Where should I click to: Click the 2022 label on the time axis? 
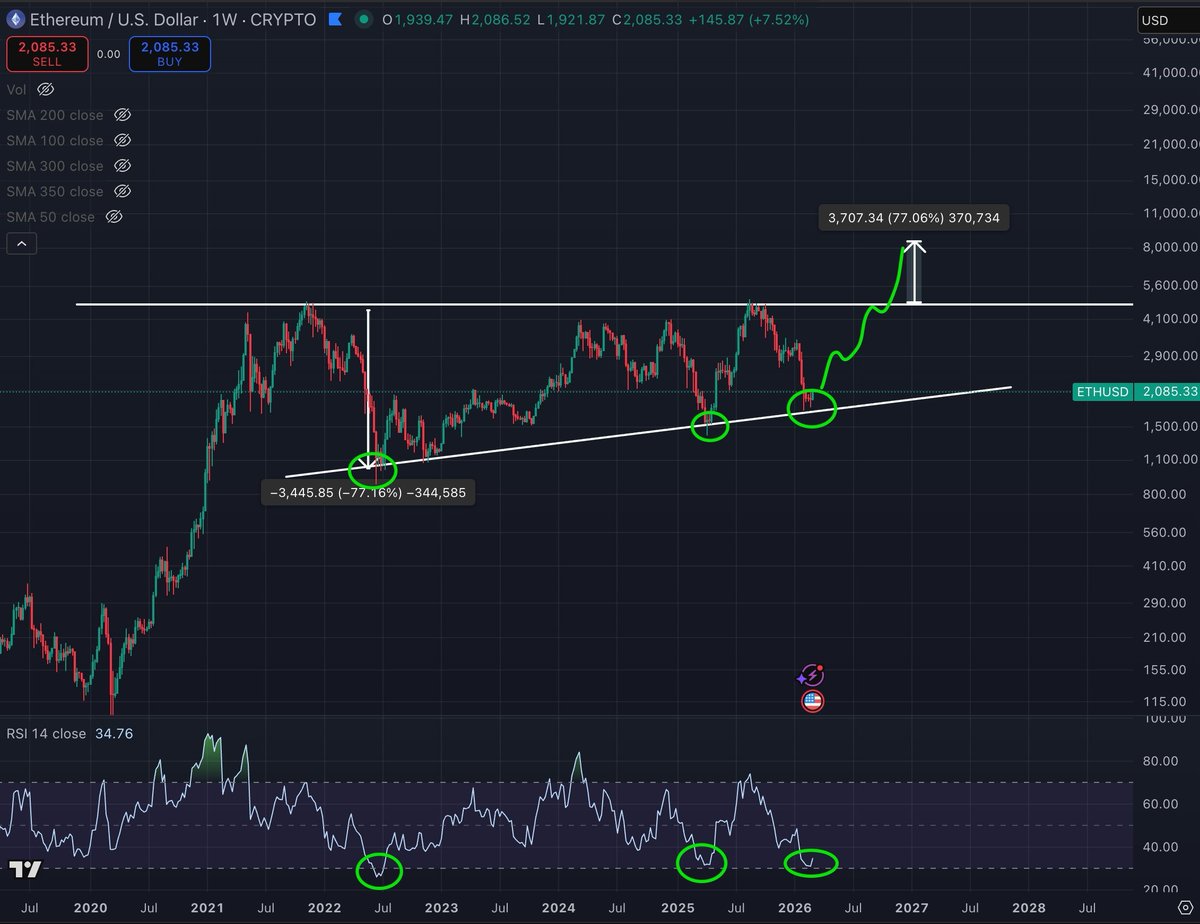(x=324, y=908)
